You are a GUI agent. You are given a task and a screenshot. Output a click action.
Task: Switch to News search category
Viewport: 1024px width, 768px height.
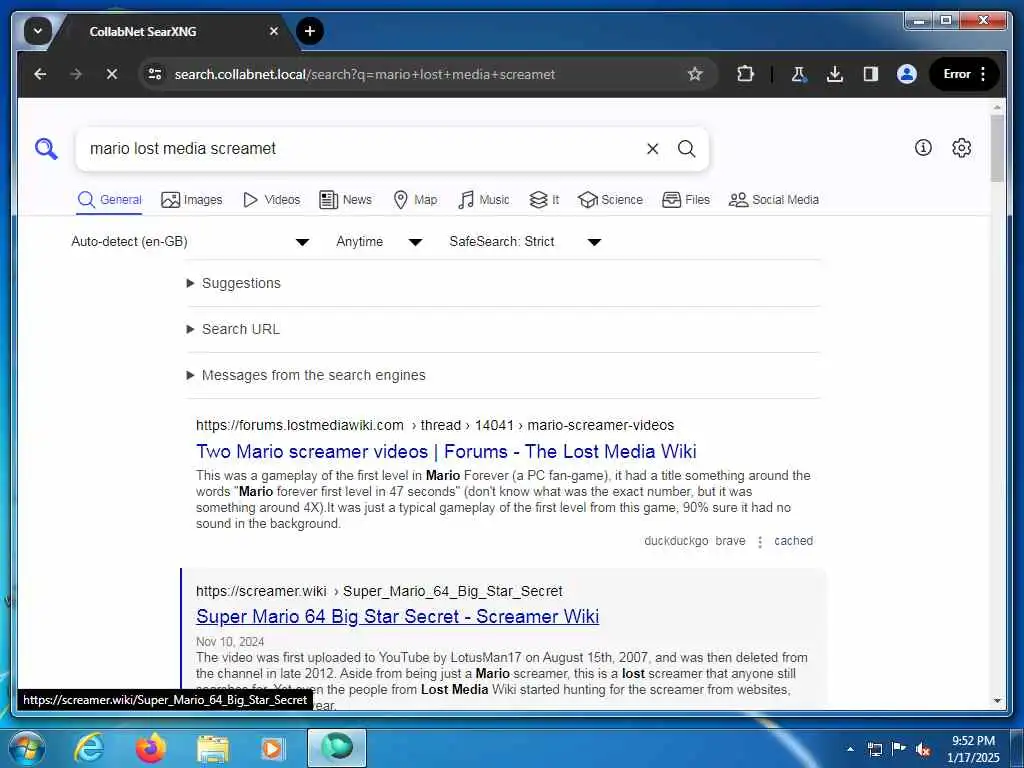(x=345, y=200)
